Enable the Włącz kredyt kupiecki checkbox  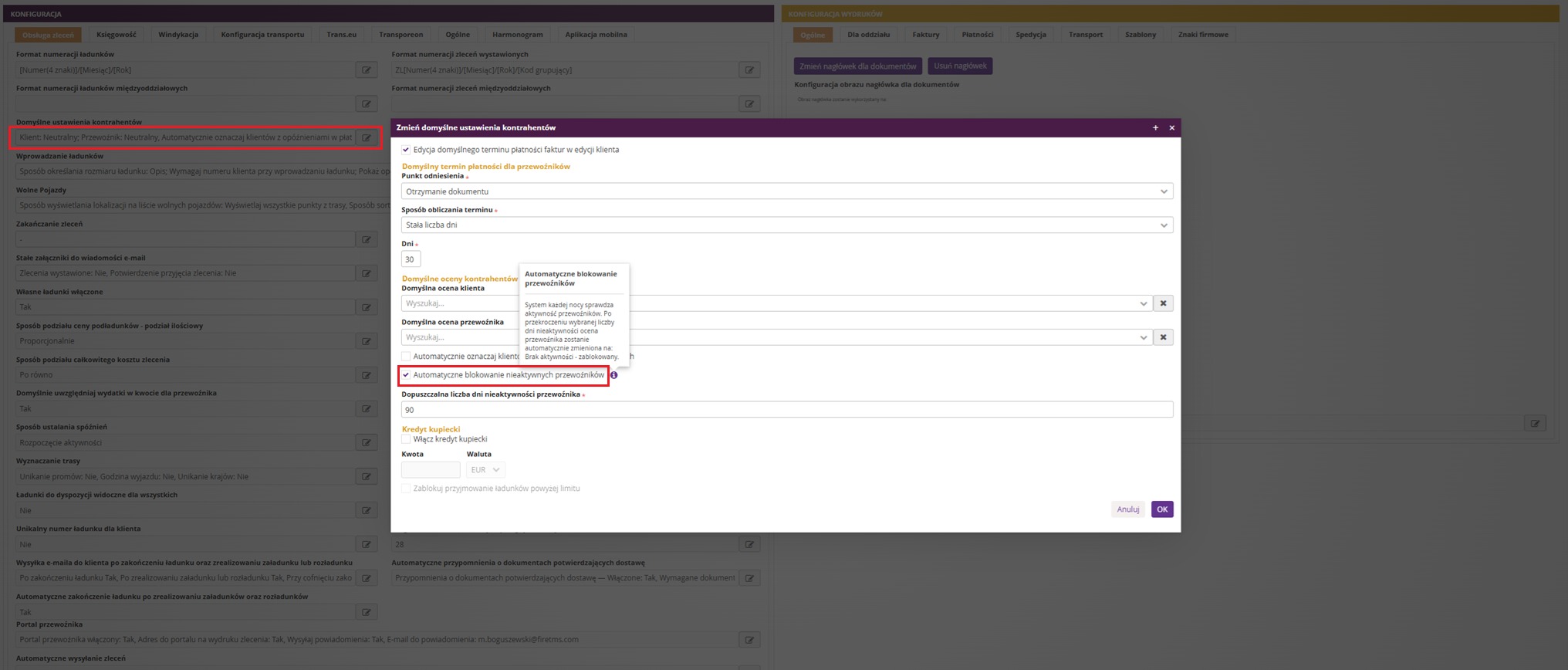[406, 439]
